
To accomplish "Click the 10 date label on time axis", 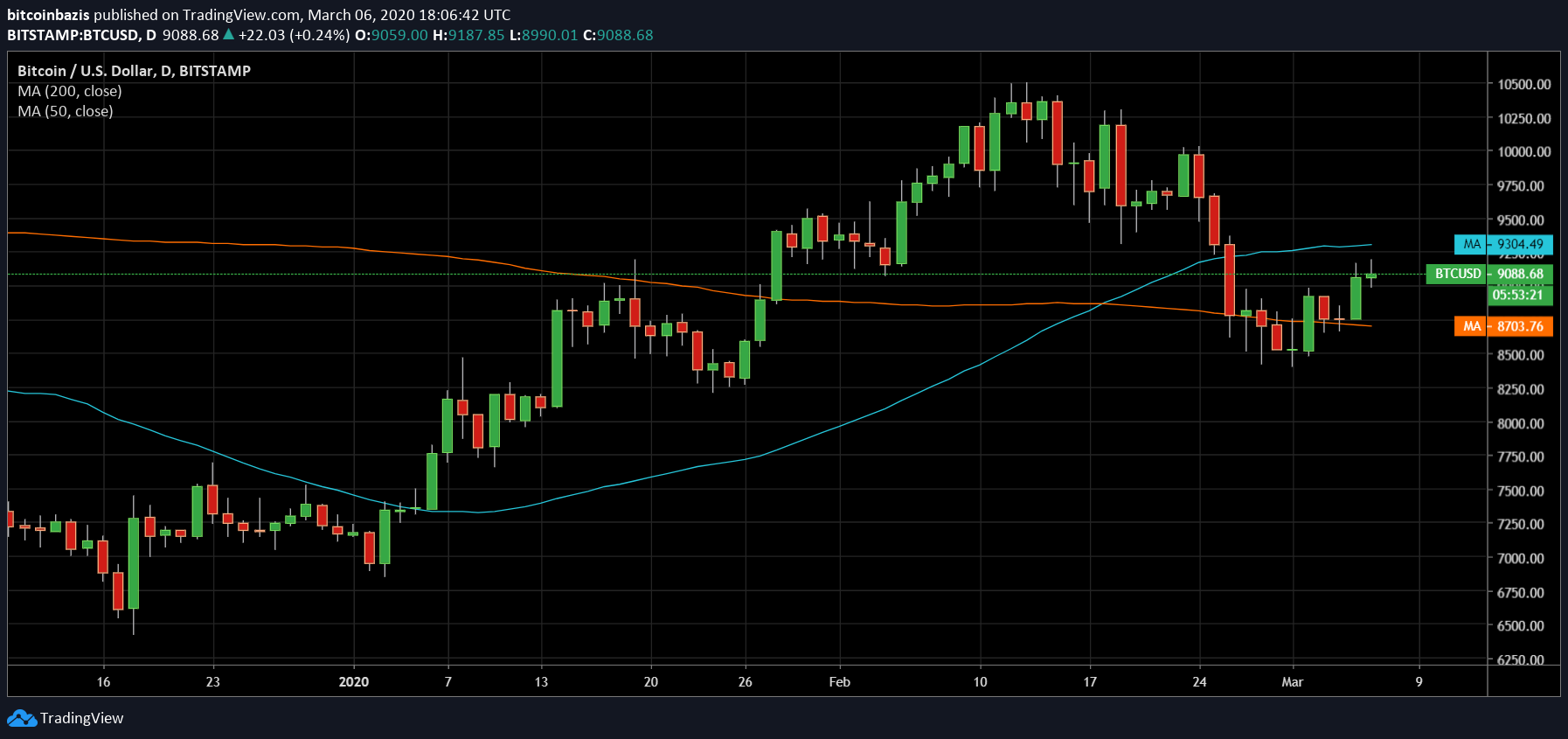I will [x=981, y=682].
